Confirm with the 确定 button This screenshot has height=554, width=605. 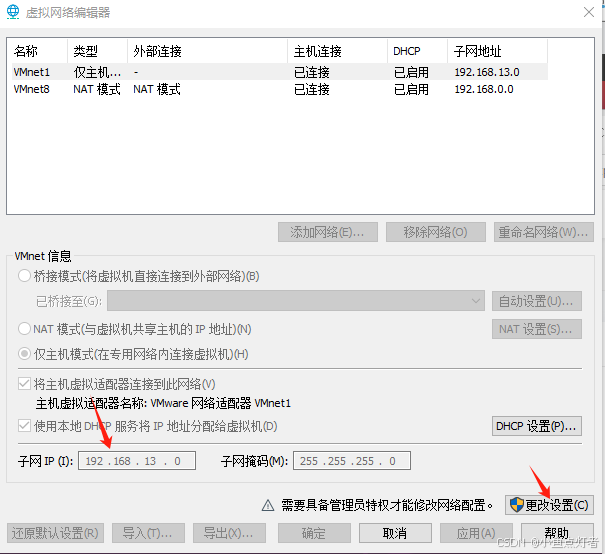314,533
